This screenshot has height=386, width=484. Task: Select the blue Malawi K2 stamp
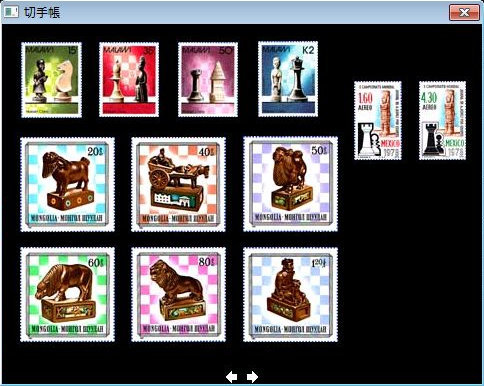288,79
